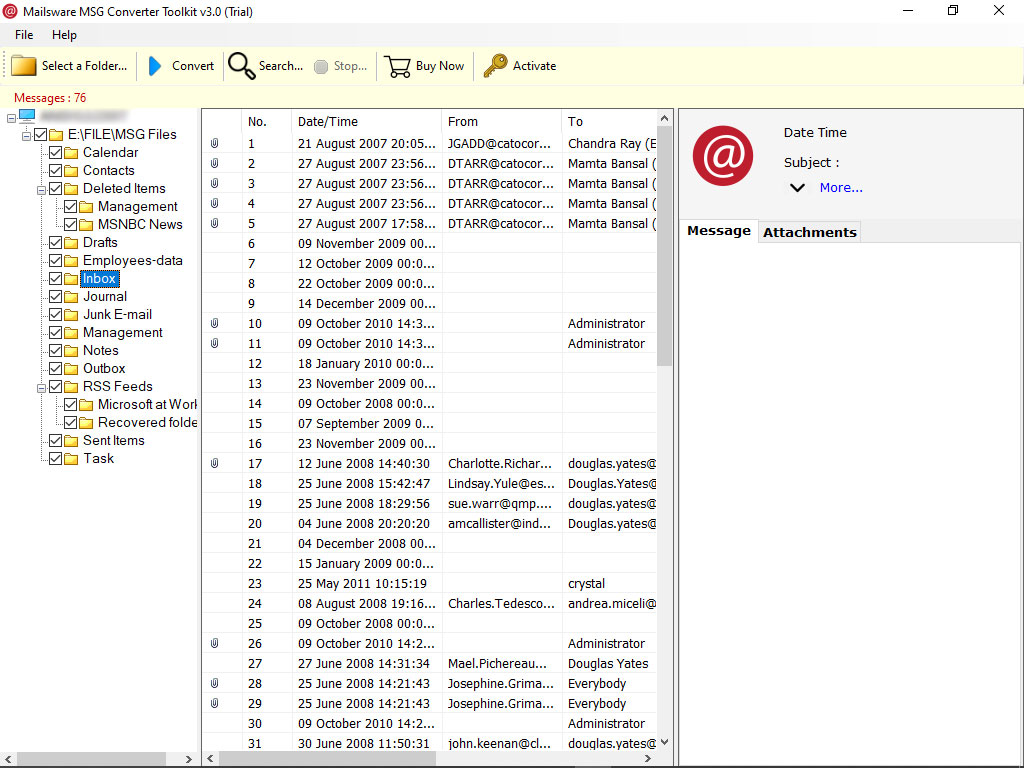Click the Convert button label
The height and width of the screenshot is (768, 1024).
tap(193, 66)
